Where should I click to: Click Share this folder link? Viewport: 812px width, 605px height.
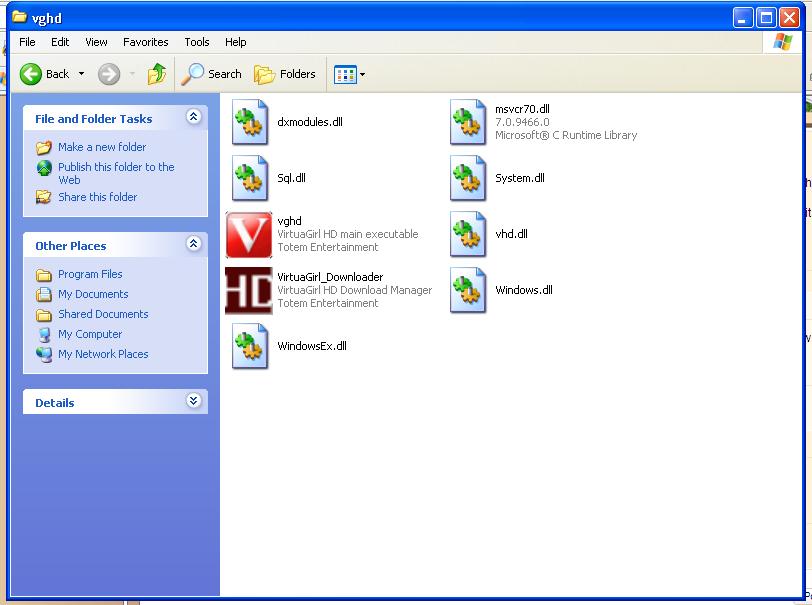[x=97, y=197]
